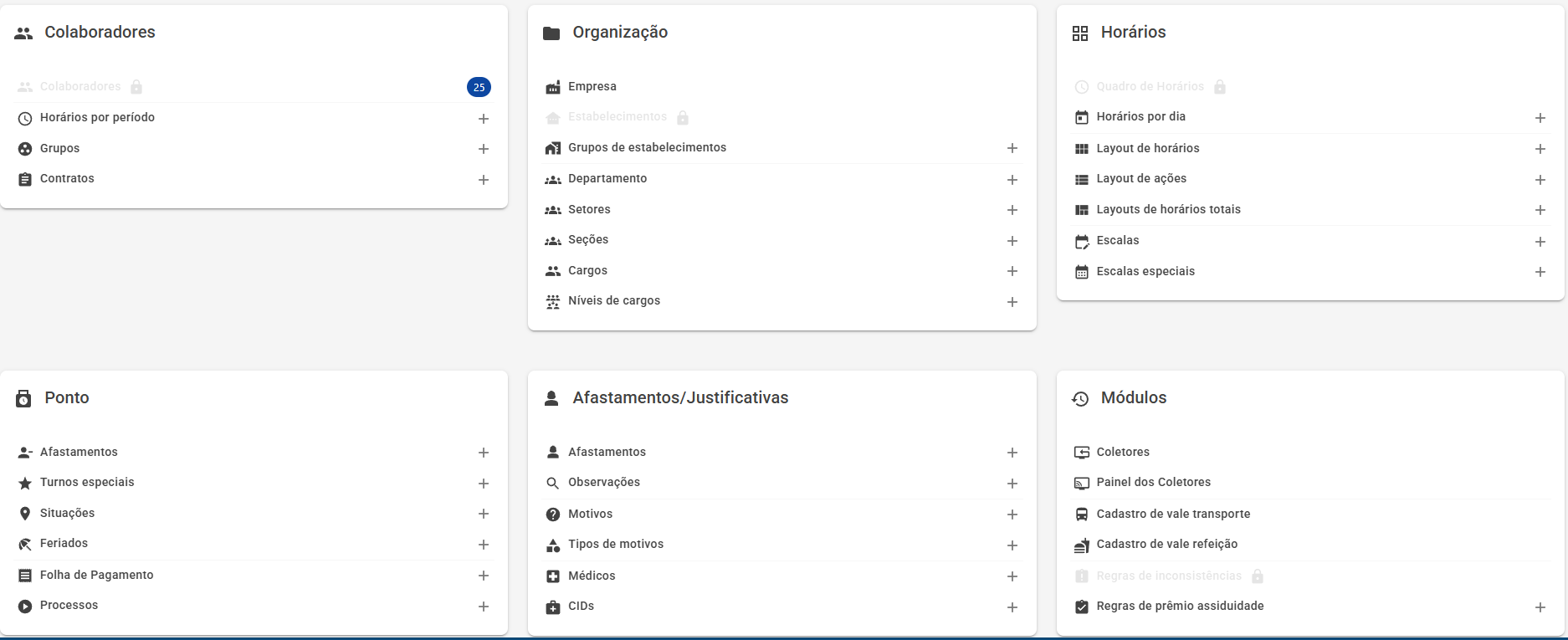Open Médicos
Screen dimensions: 1568x640
592,576
